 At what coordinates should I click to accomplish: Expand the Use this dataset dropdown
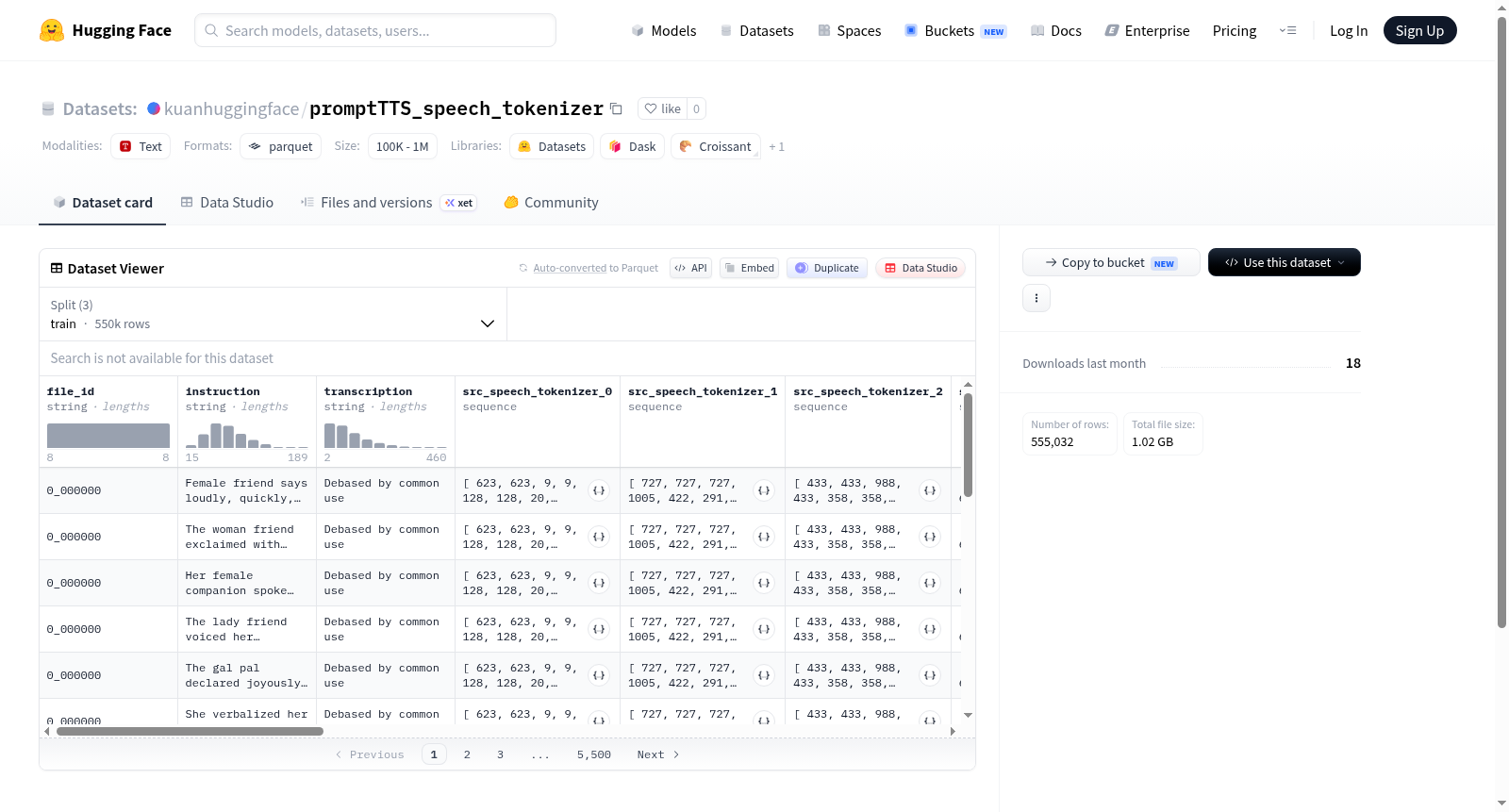click(1285, 262)
